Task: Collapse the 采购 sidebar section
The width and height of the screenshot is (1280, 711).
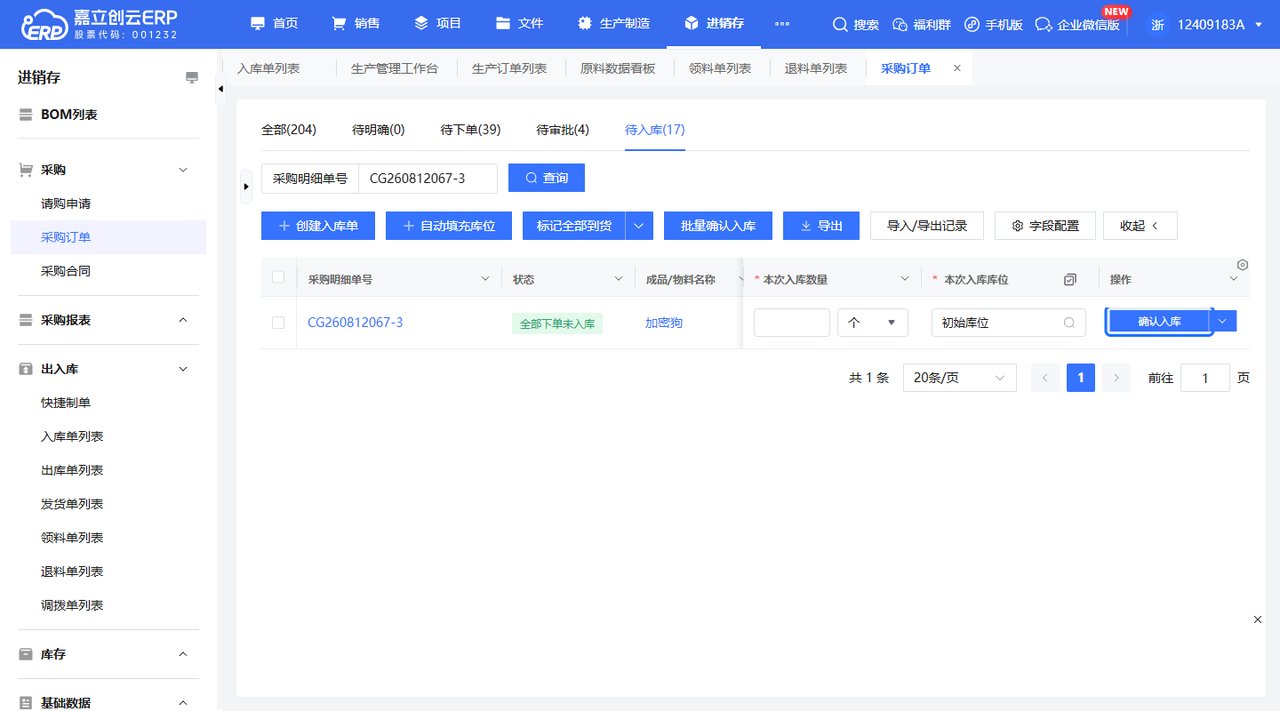Action: pos(183,170)
